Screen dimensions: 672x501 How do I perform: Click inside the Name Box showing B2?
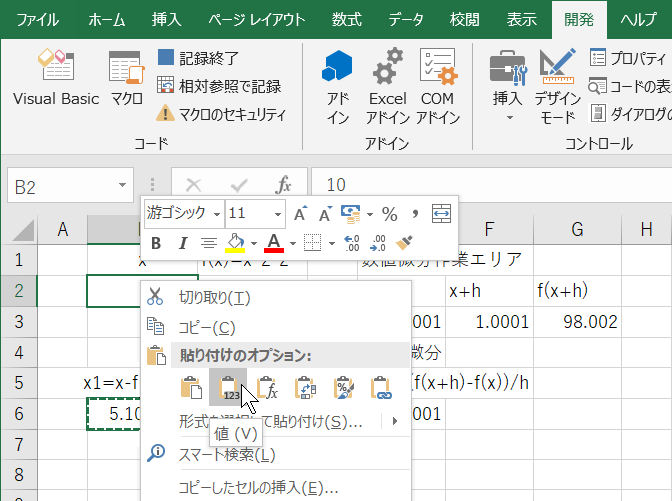point(61,186)
